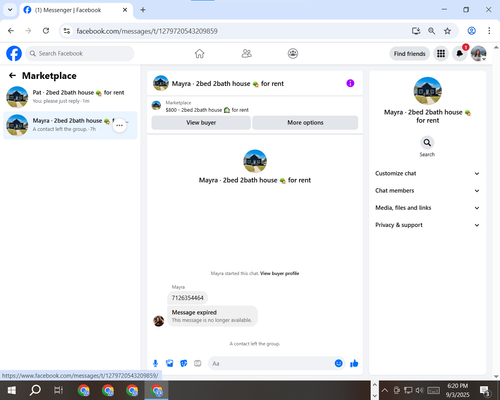Open the Home feed icon
This screenshot has width=500, height=400.
[x=199, y=53]
